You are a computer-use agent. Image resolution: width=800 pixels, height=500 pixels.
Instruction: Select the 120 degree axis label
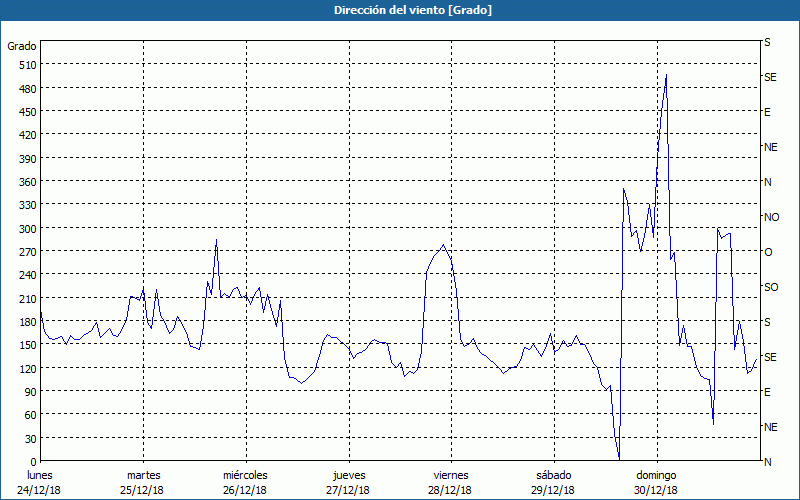pos(28,368)
